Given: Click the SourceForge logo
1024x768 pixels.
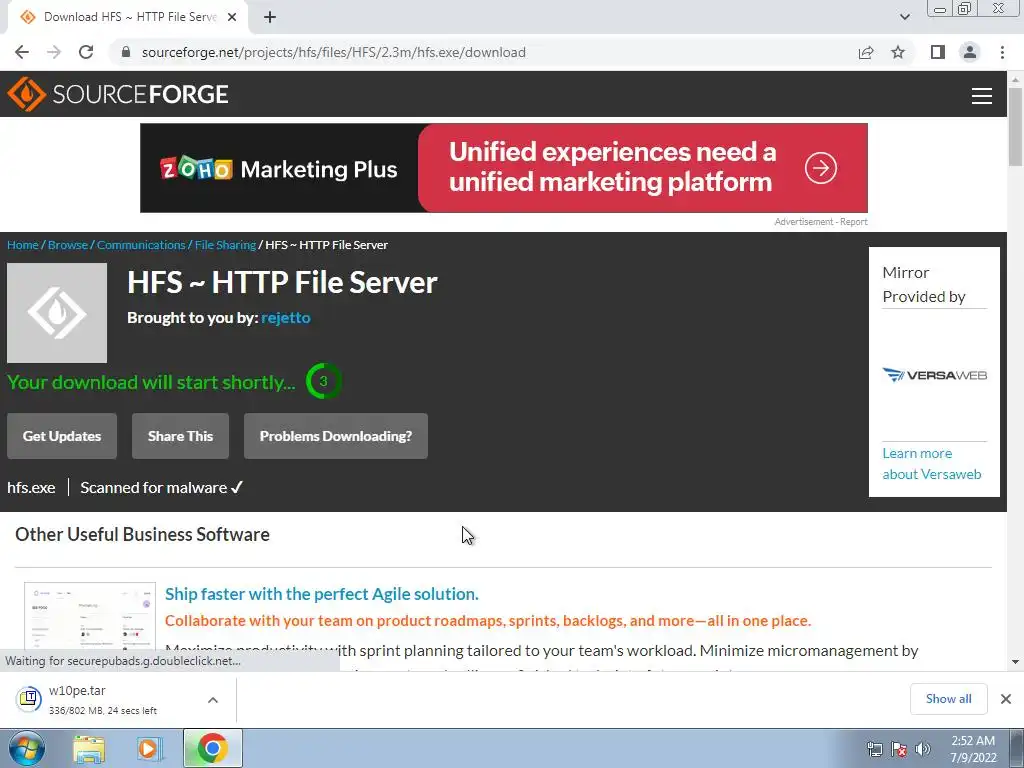Looking at the screenshot, I should coord(118,94).
